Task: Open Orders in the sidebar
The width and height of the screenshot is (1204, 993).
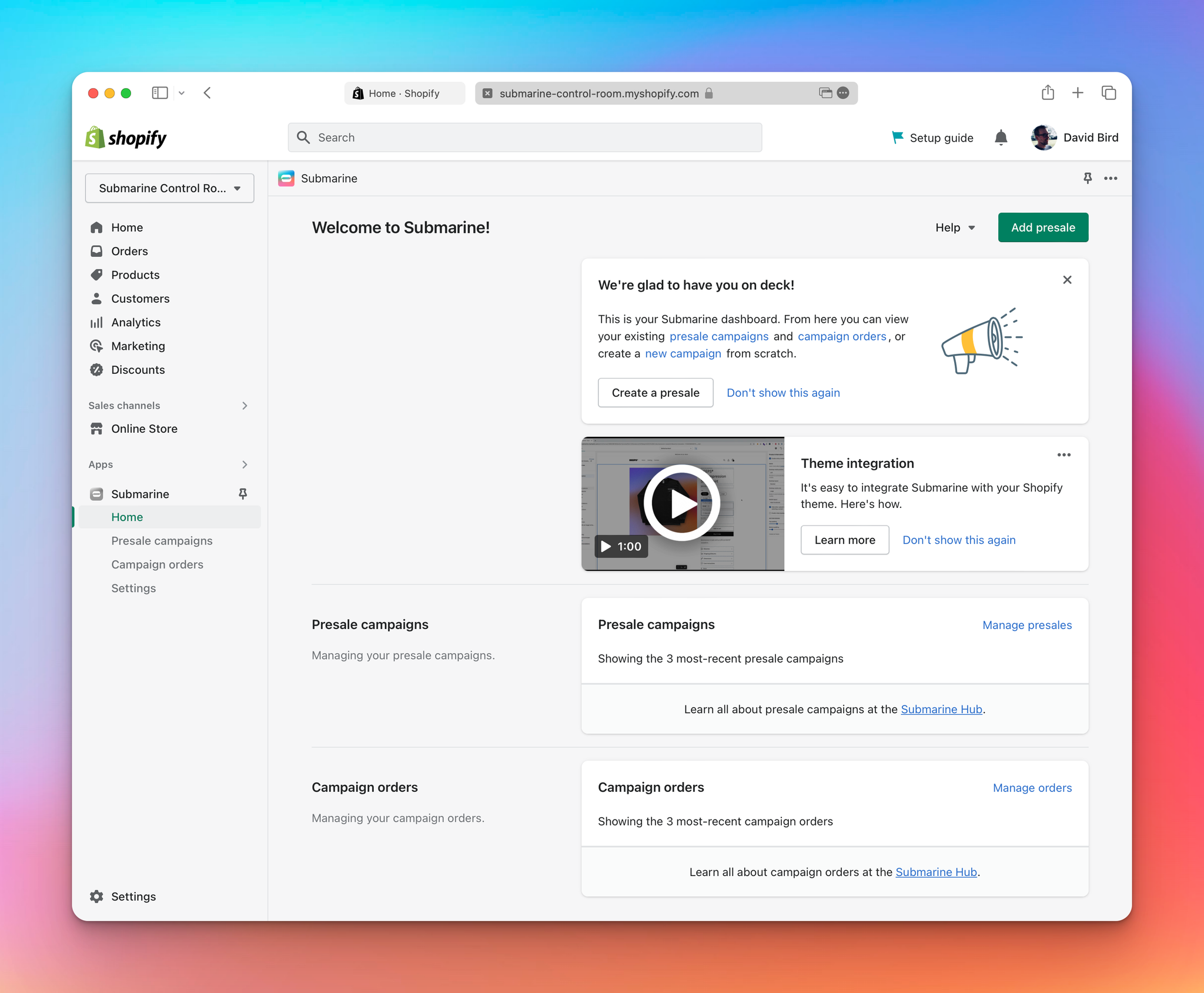Action: tap(129, 251)
